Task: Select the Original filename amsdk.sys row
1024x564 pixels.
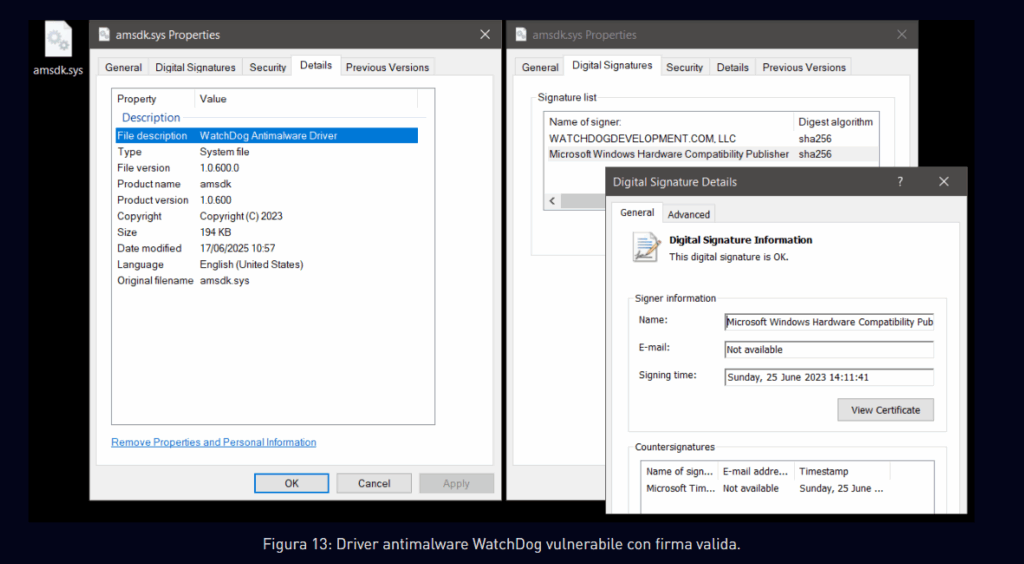Action: [266, 281]
